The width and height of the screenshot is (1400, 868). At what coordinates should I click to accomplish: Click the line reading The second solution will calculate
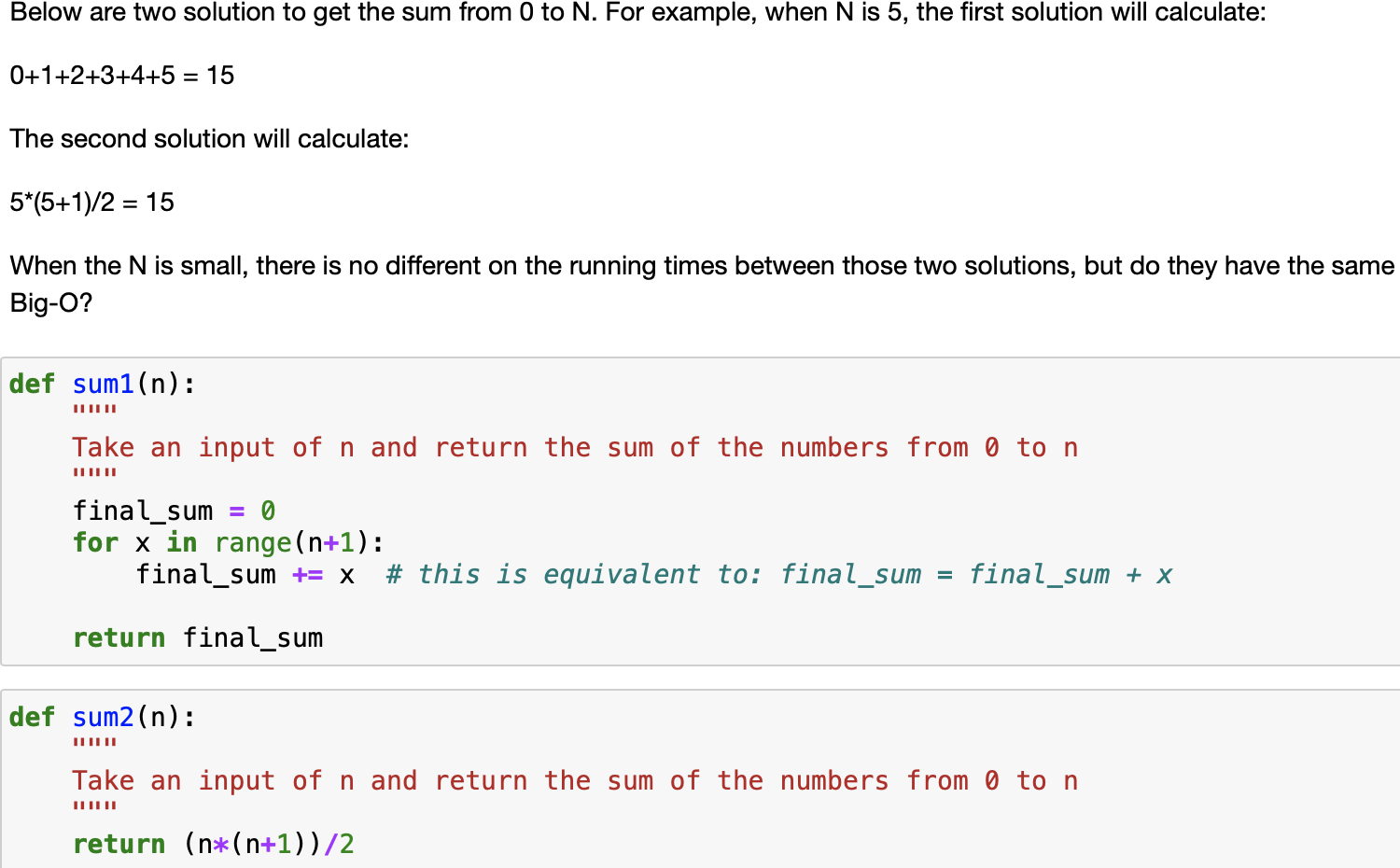[x=207, y=138]
